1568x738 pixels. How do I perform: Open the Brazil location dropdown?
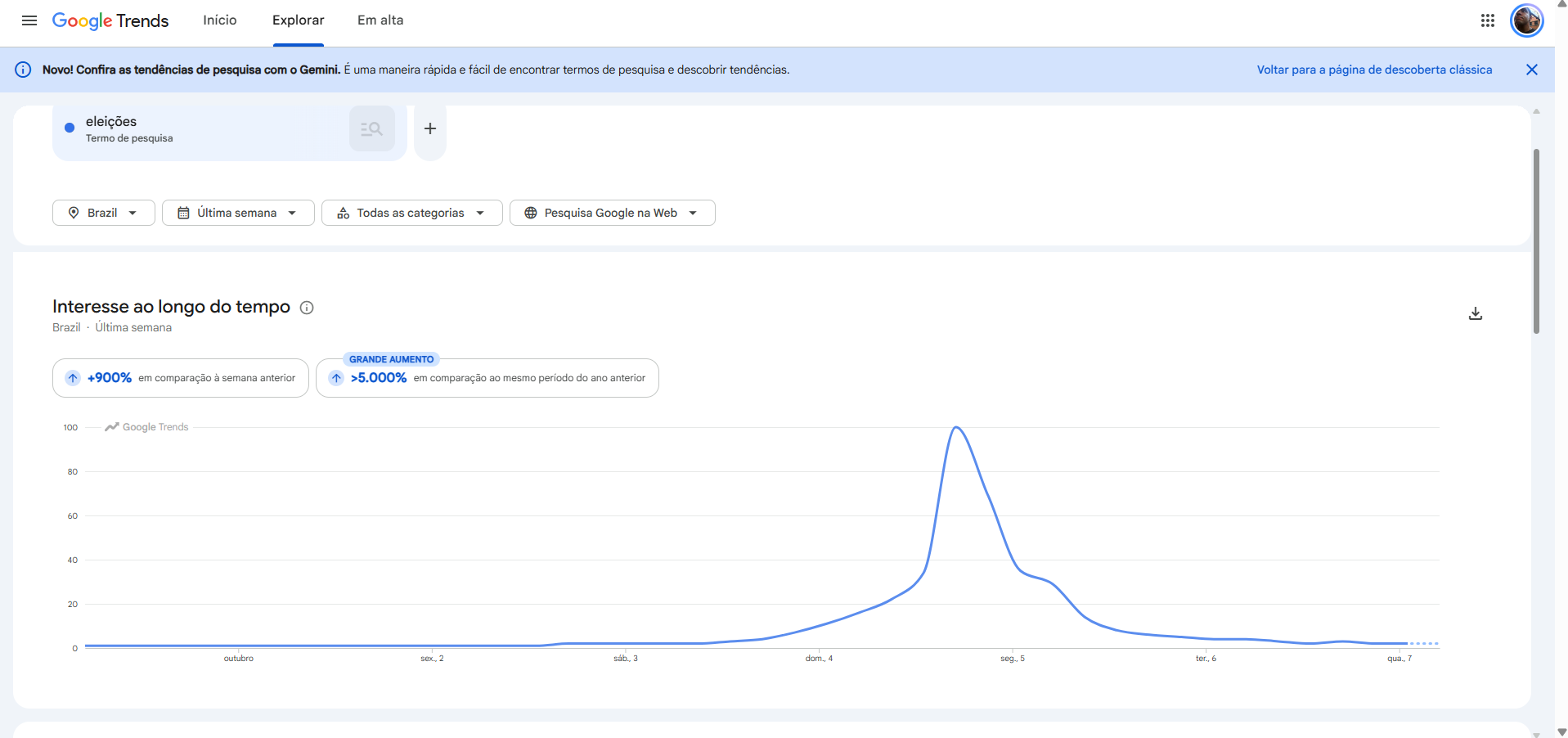[104, 213]
